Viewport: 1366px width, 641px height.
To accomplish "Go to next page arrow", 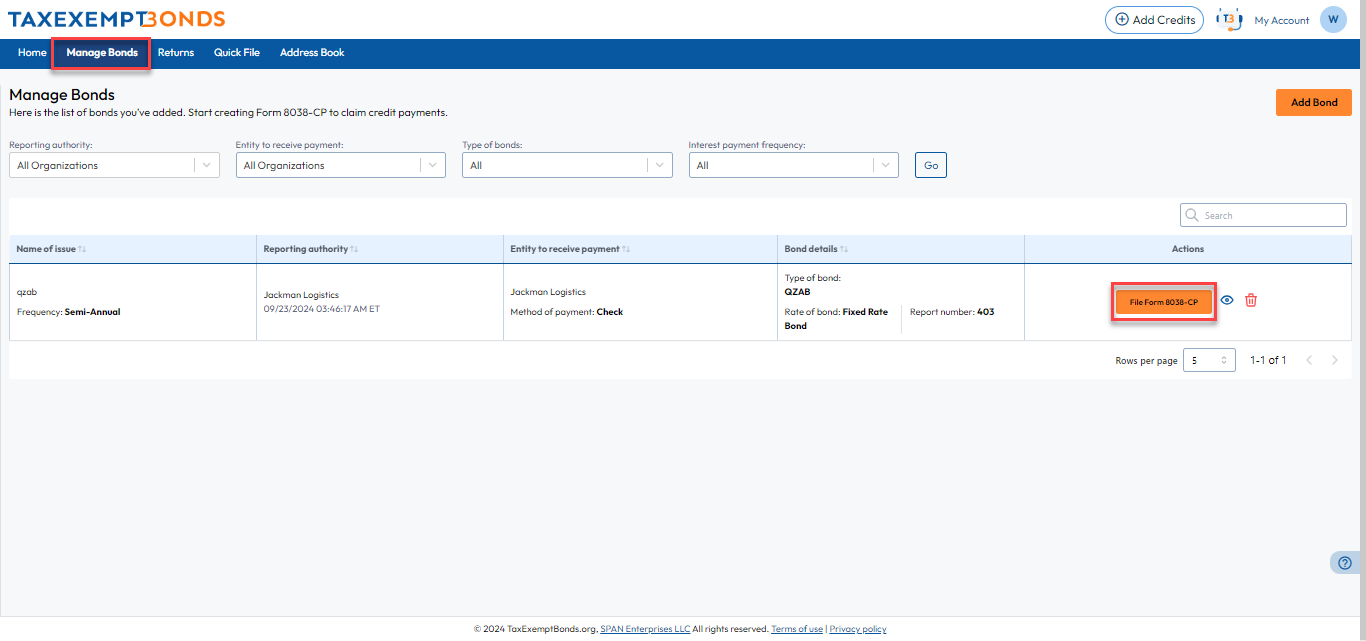I will [1335, 360].
